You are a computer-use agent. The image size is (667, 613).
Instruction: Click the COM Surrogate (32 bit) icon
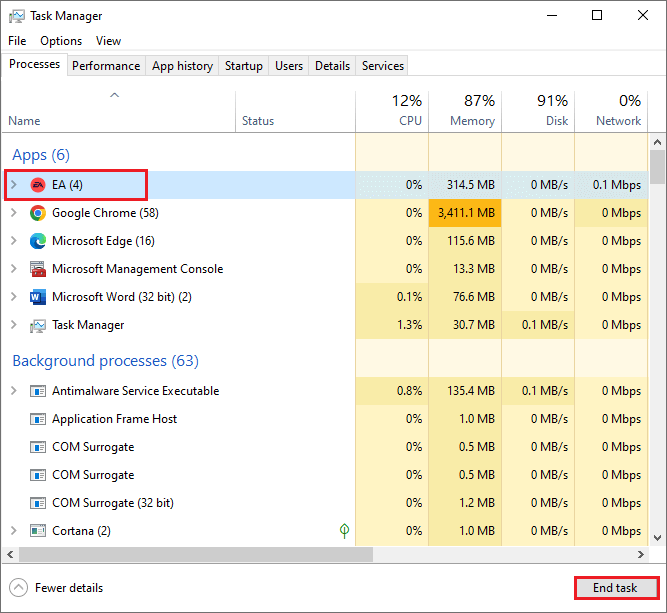(x=38, y=503)
